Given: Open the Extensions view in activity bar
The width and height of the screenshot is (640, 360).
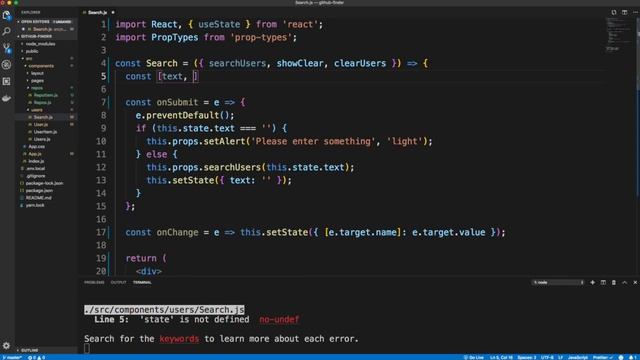Looking at the screenshot, I should pyautogui.click(x=7, y=81).
